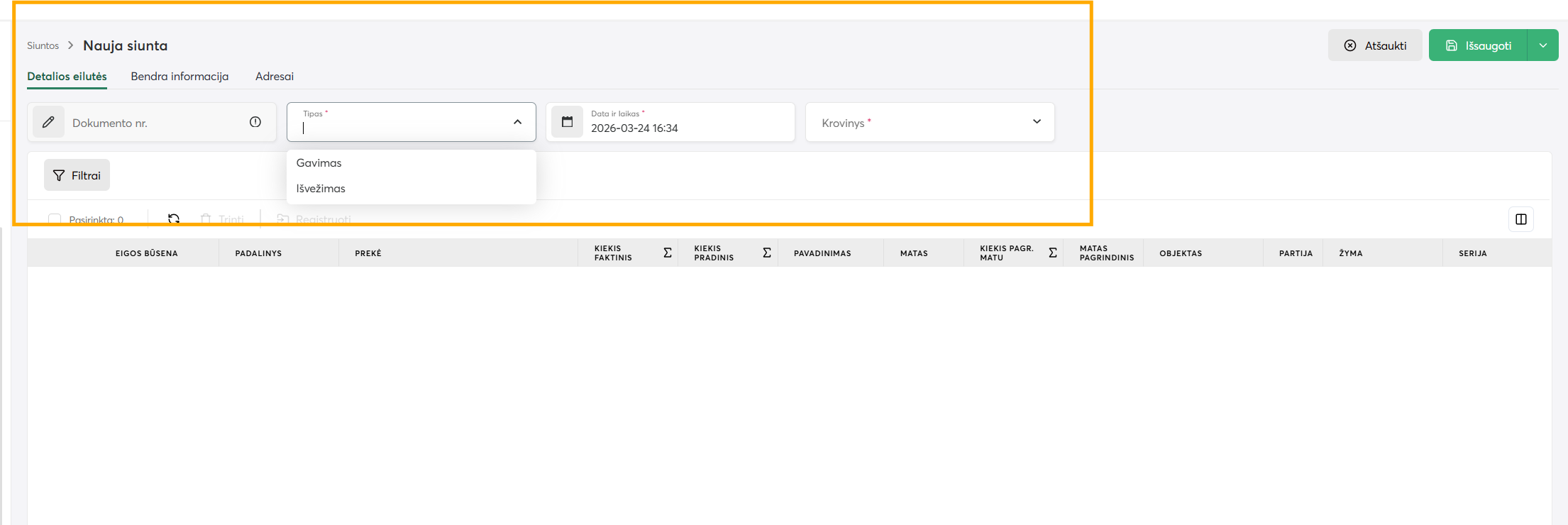Click sum icon in Kiekis Faktinis column
The image size is (1568, 525).
click(x=668, y=253)
